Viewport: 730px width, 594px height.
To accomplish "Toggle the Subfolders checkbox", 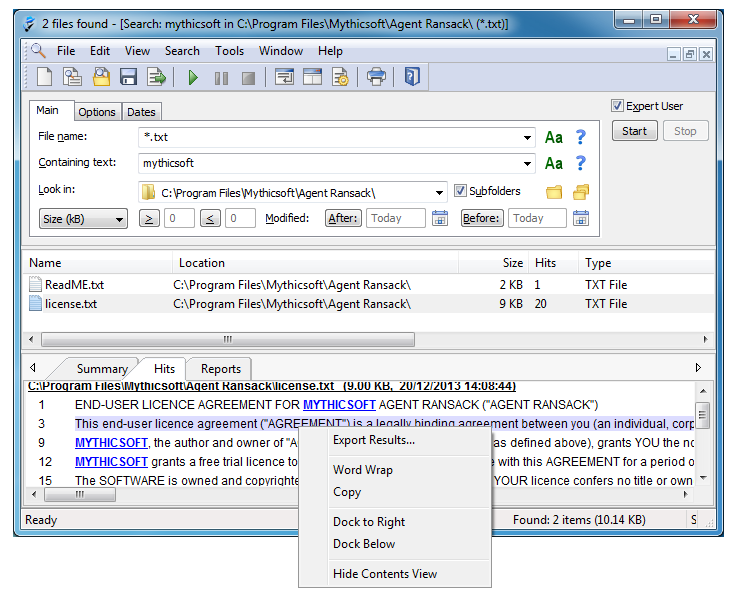I will (460, 190).
